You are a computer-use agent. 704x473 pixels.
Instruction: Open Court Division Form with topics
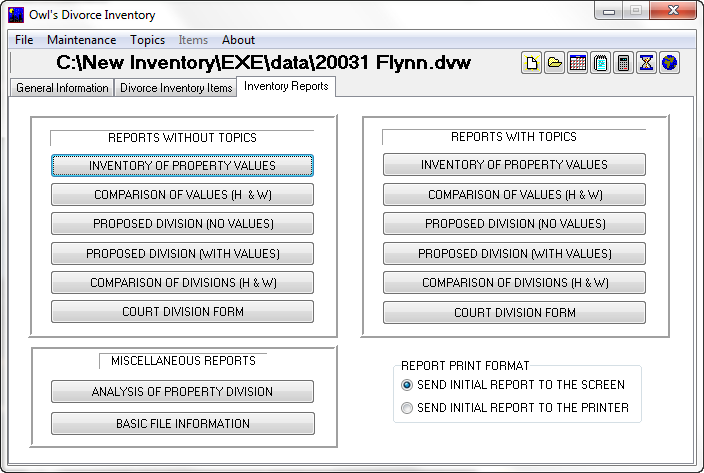514,313
